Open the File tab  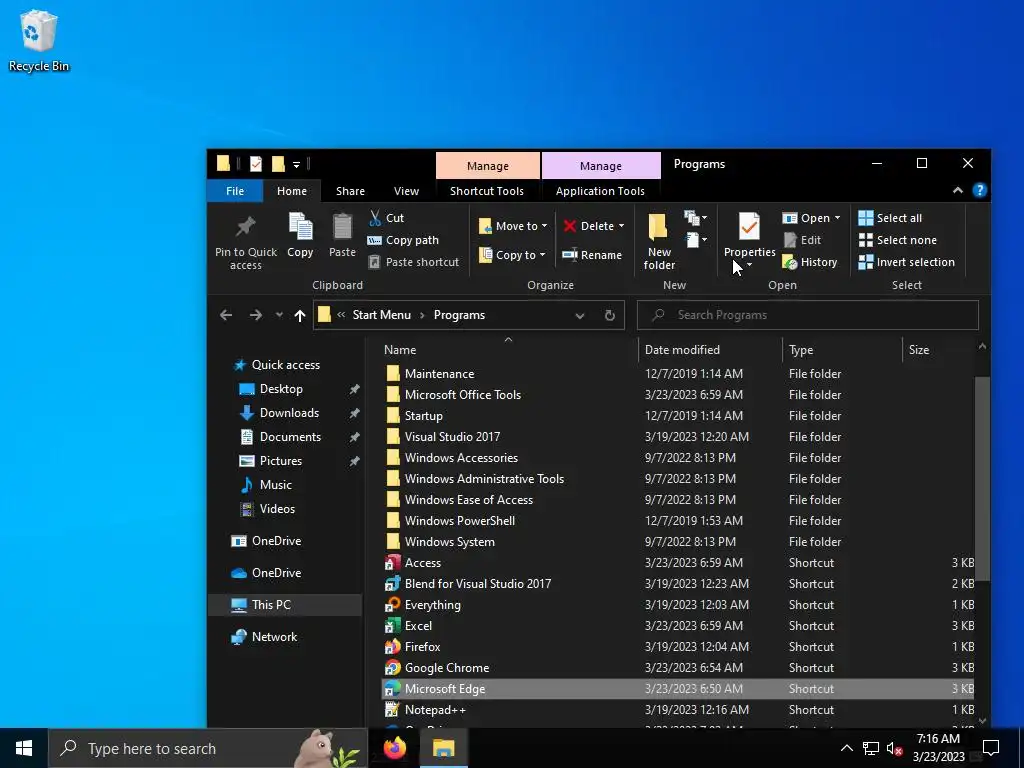pyautogui.click(x=234, y=191)
